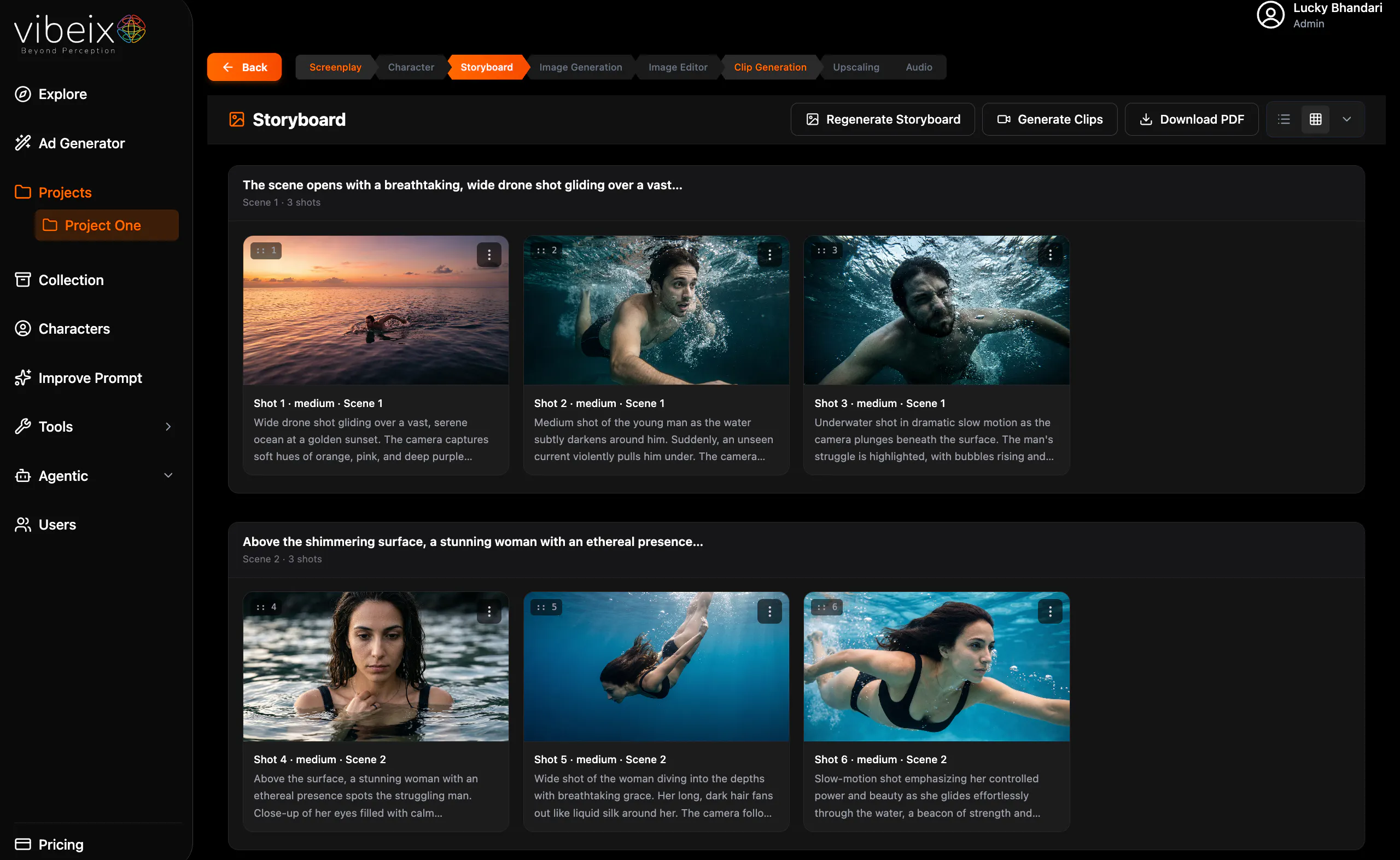This screenshot has height=860, width=1400.
Task: Click Download PDF button
Action: (1192, 119)
